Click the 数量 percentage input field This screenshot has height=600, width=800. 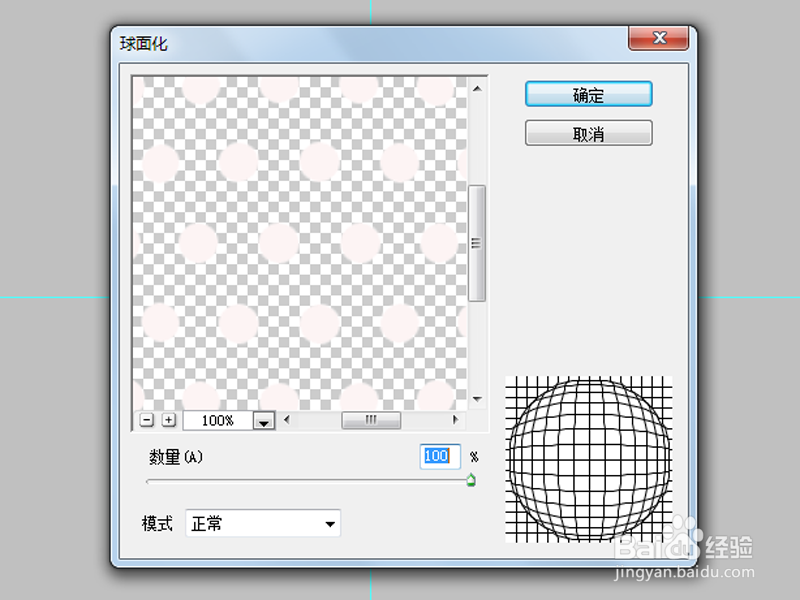(440, 456)
